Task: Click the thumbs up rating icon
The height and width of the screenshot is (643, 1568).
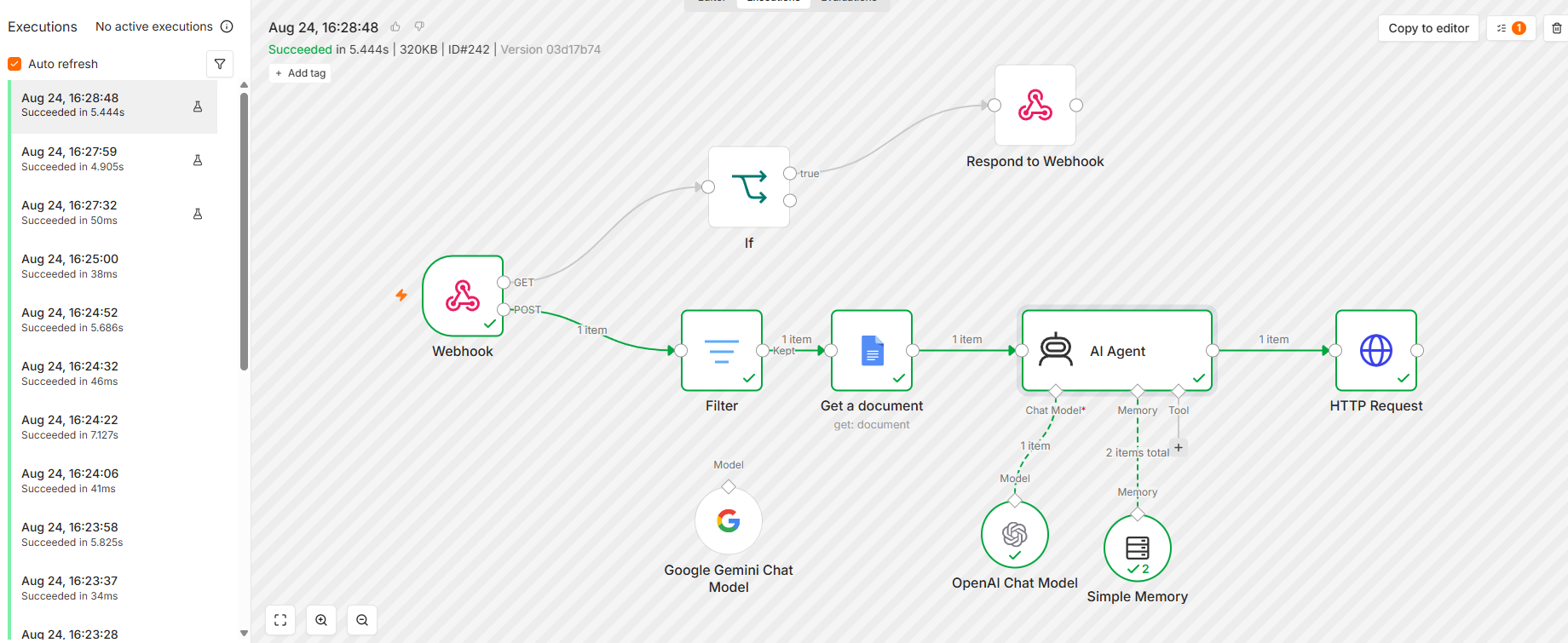Action: 395,27
